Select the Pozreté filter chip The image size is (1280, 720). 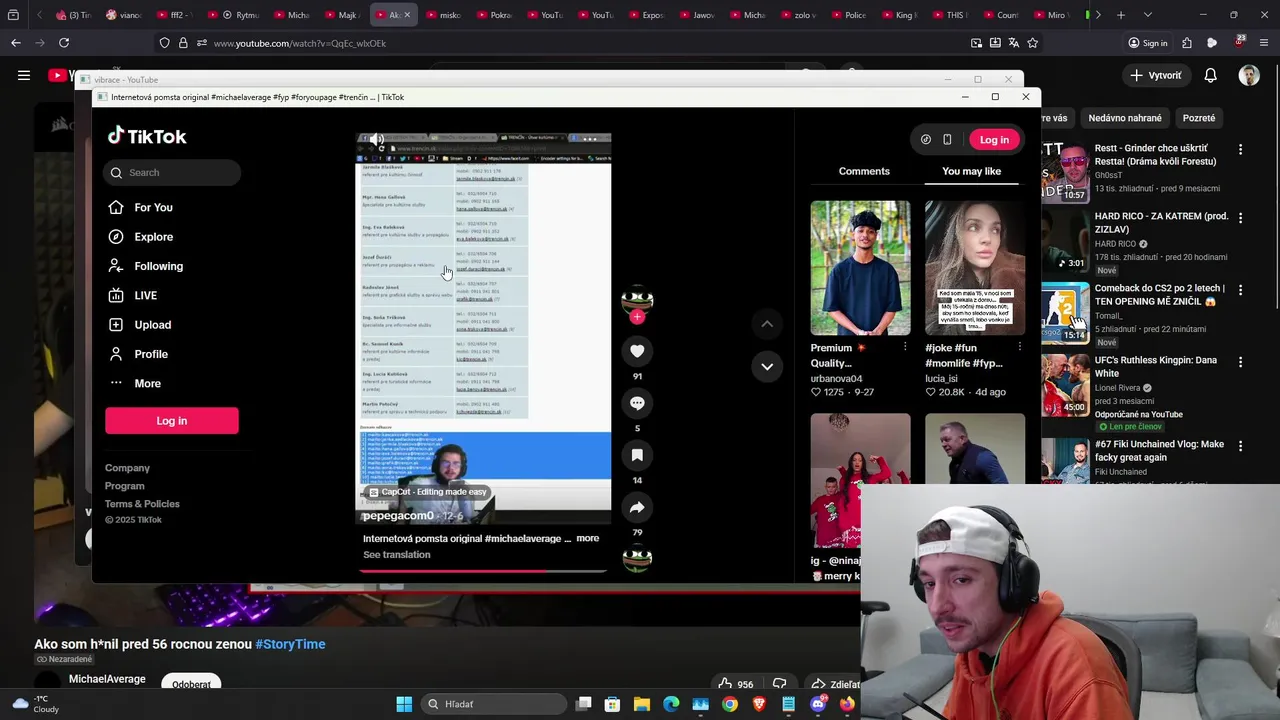(1199, 118)
